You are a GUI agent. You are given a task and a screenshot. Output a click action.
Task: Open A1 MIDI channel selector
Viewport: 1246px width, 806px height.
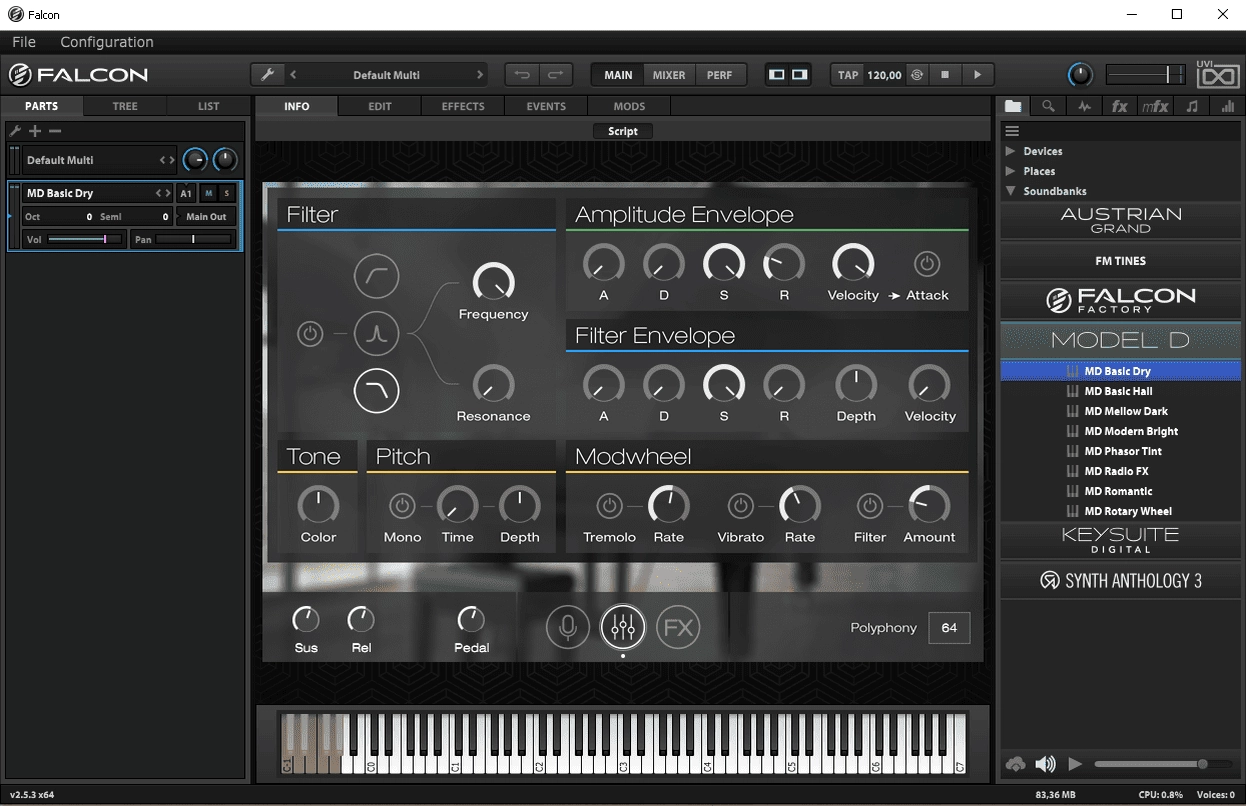click(x=186, y=193)
